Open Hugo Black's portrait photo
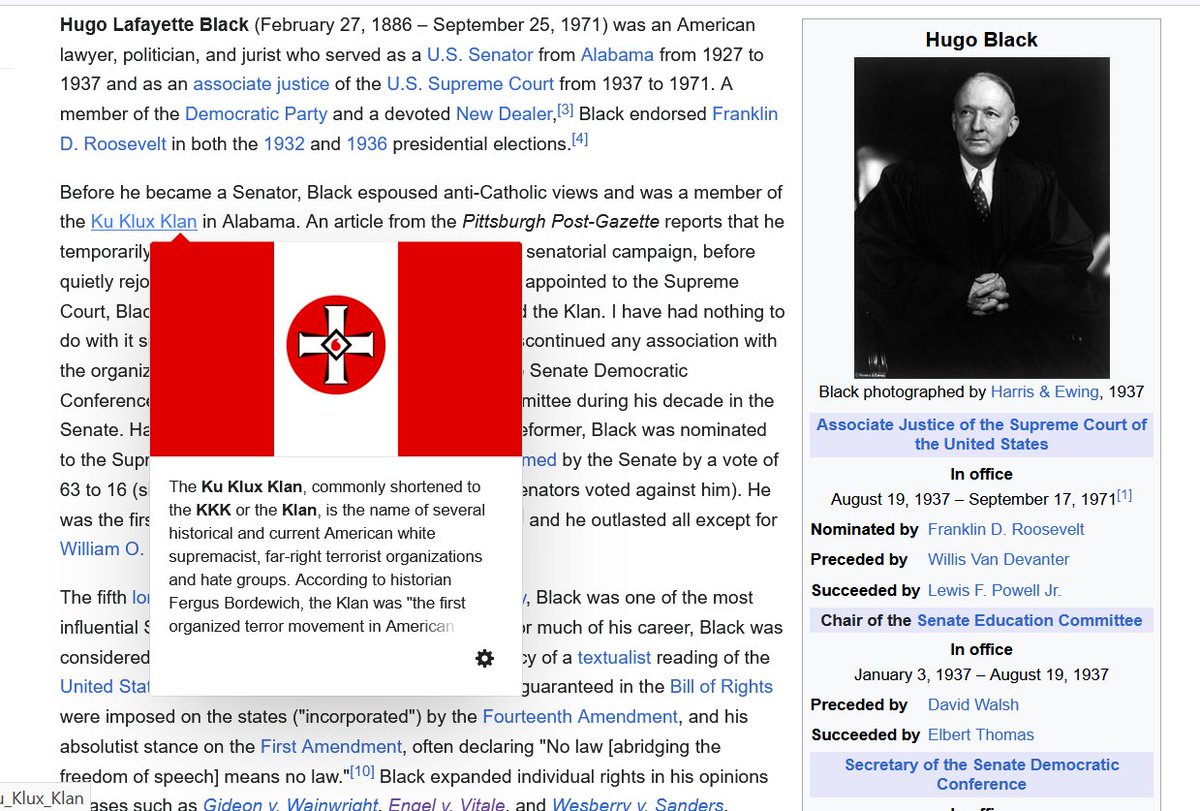Screen dimensions: 1200x811 pos(981,217)
